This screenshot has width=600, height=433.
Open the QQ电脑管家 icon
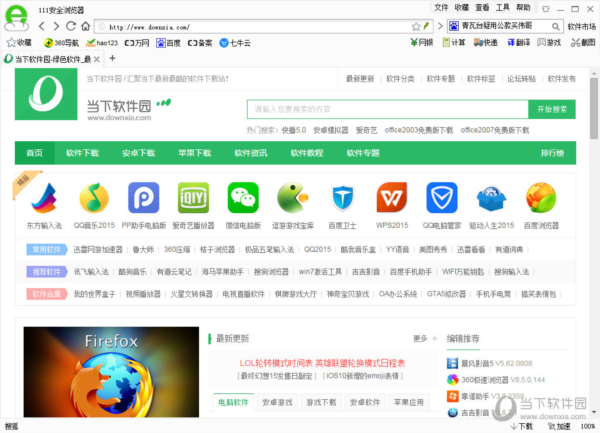click(x=442, y=198)
